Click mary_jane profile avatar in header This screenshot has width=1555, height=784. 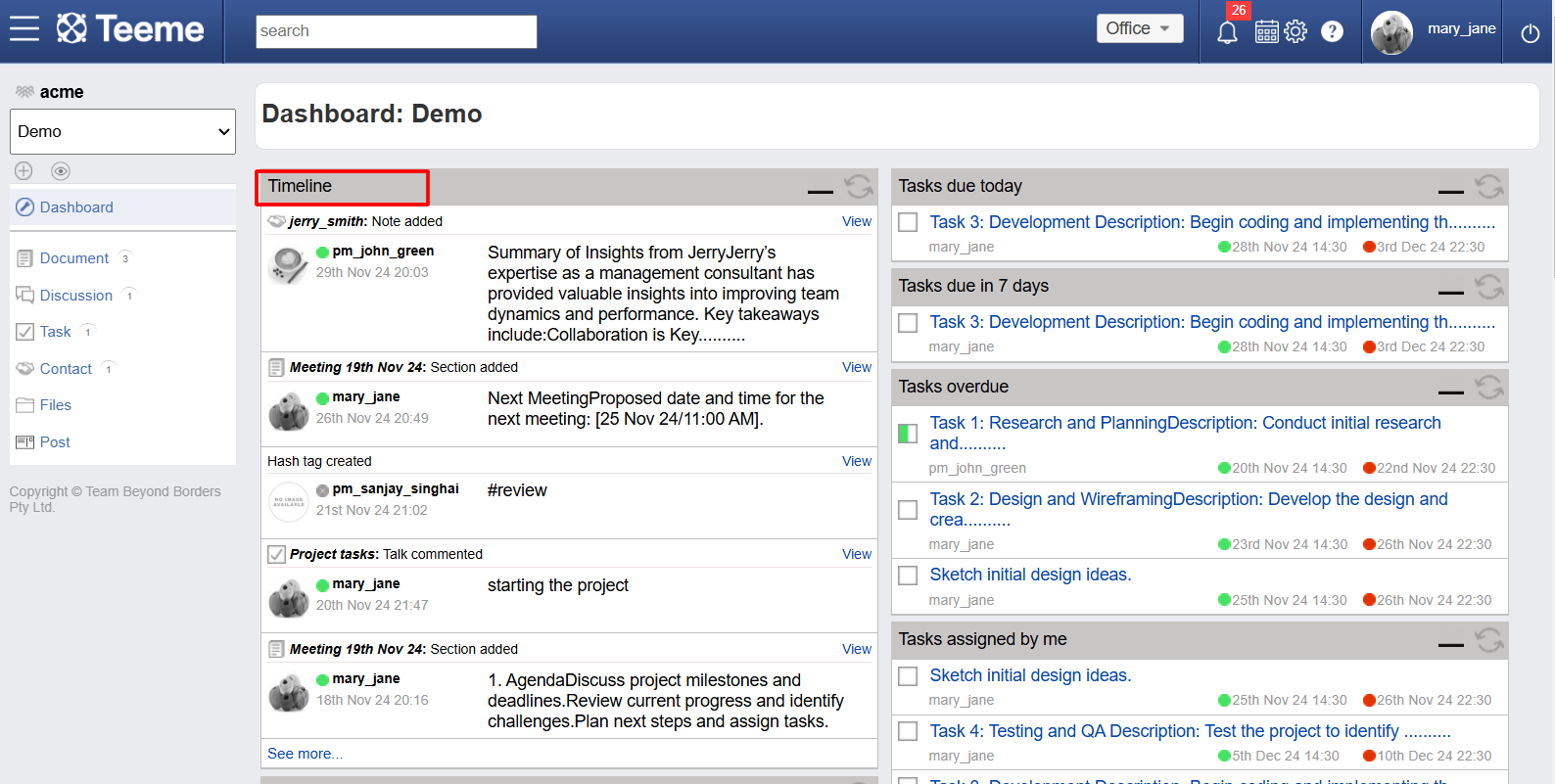coord(1391,32)
